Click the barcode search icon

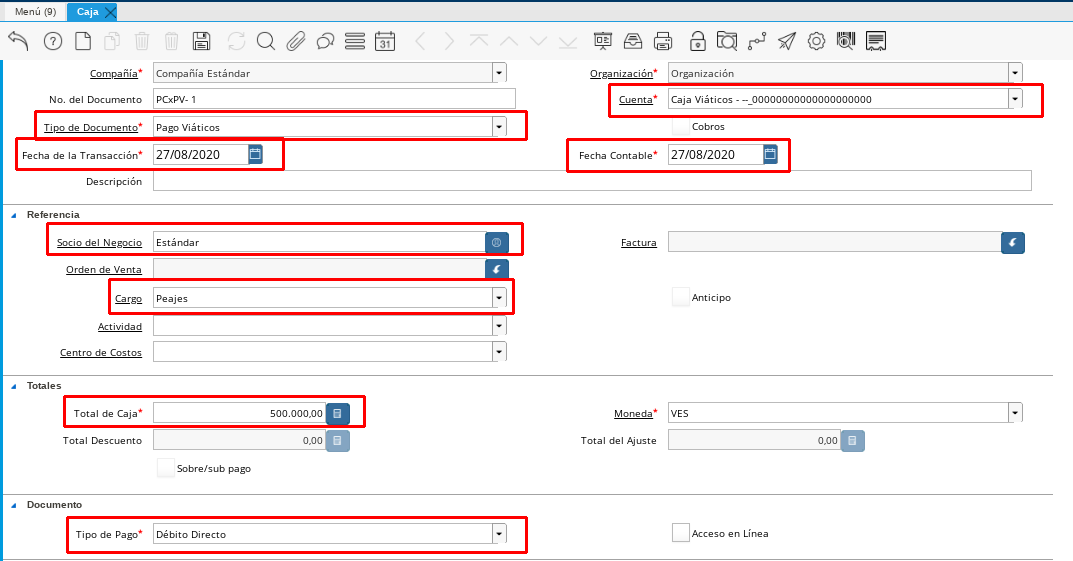tap(846, 41)
